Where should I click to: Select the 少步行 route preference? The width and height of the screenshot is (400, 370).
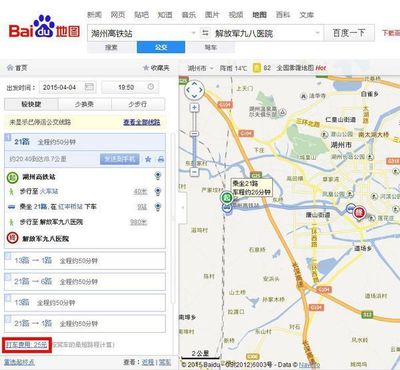click(138, 104)
